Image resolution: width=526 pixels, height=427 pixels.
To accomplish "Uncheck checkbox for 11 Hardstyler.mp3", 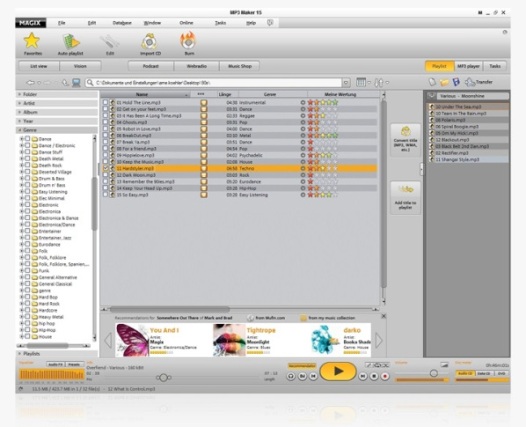I will click(x=105, y=168).
